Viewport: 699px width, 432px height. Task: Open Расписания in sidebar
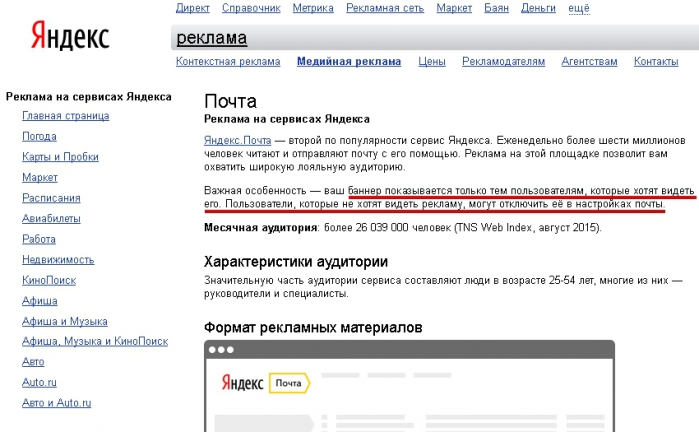[x=51, y=198]
